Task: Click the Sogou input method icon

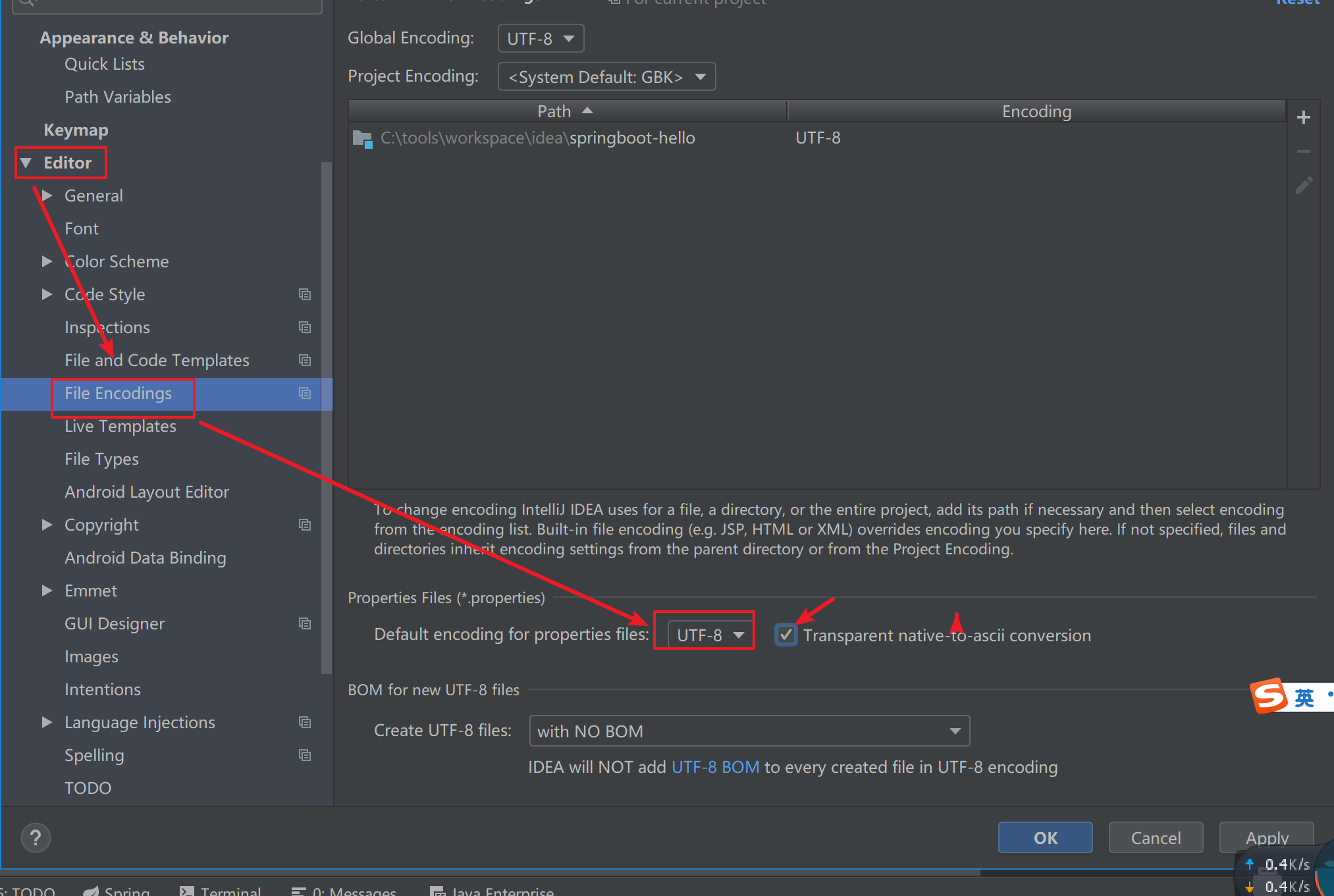Action: 1268,696
